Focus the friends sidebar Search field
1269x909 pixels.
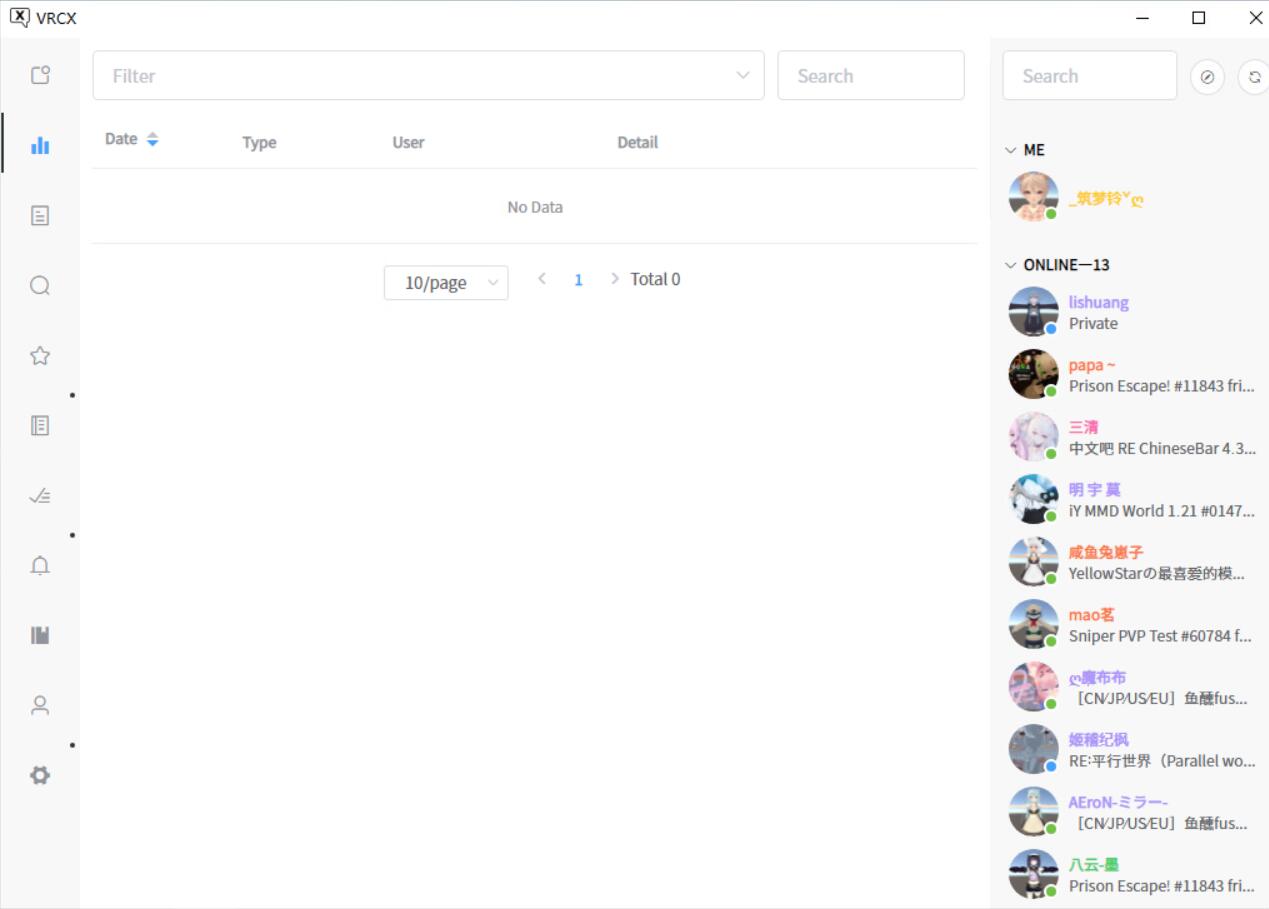tap(1090, 76)
